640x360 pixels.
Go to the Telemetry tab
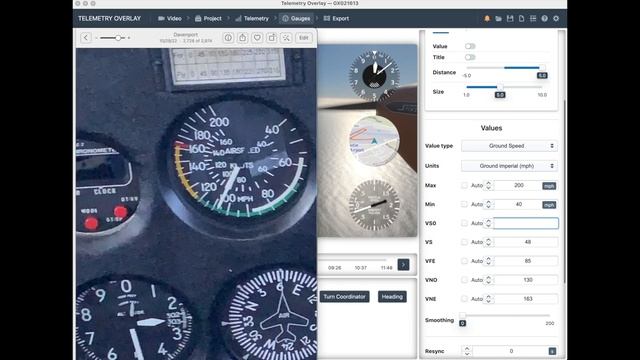[252, 18]
